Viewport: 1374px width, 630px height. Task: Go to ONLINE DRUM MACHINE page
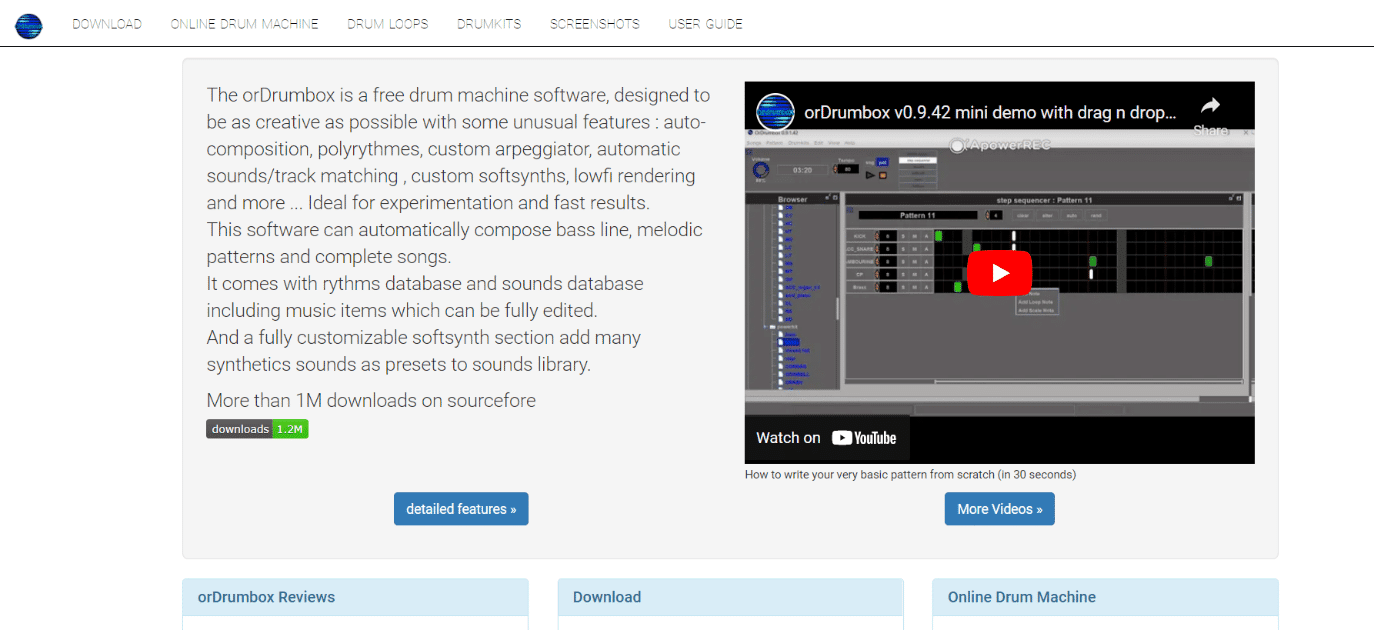244,24
